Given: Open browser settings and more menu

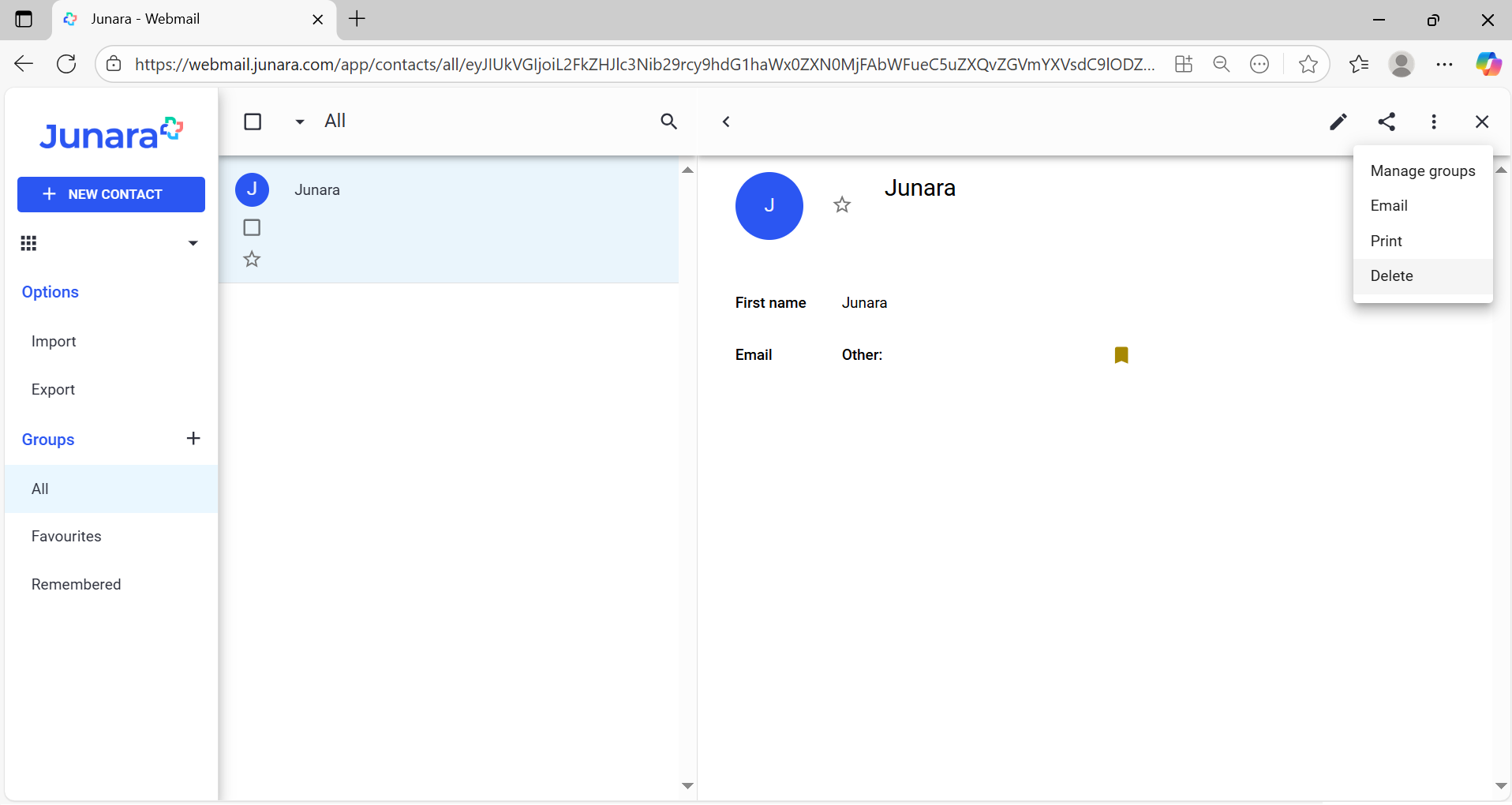Looking at the screenshot, I should point(1445,64).
